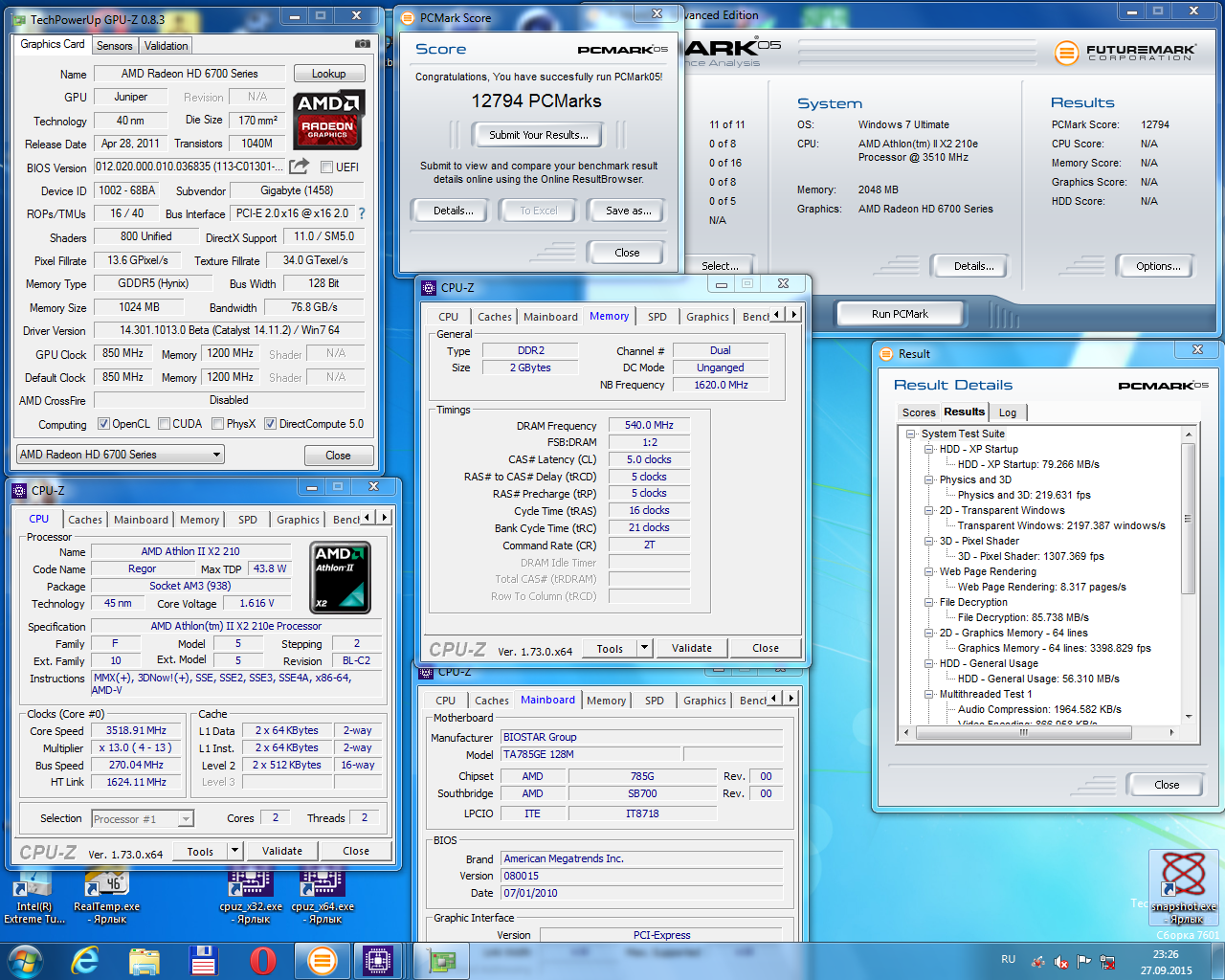1225x980 pixels.
Task: Switch to the Sensors tab in GPU-Z
Action: click(x=115, y=46)
